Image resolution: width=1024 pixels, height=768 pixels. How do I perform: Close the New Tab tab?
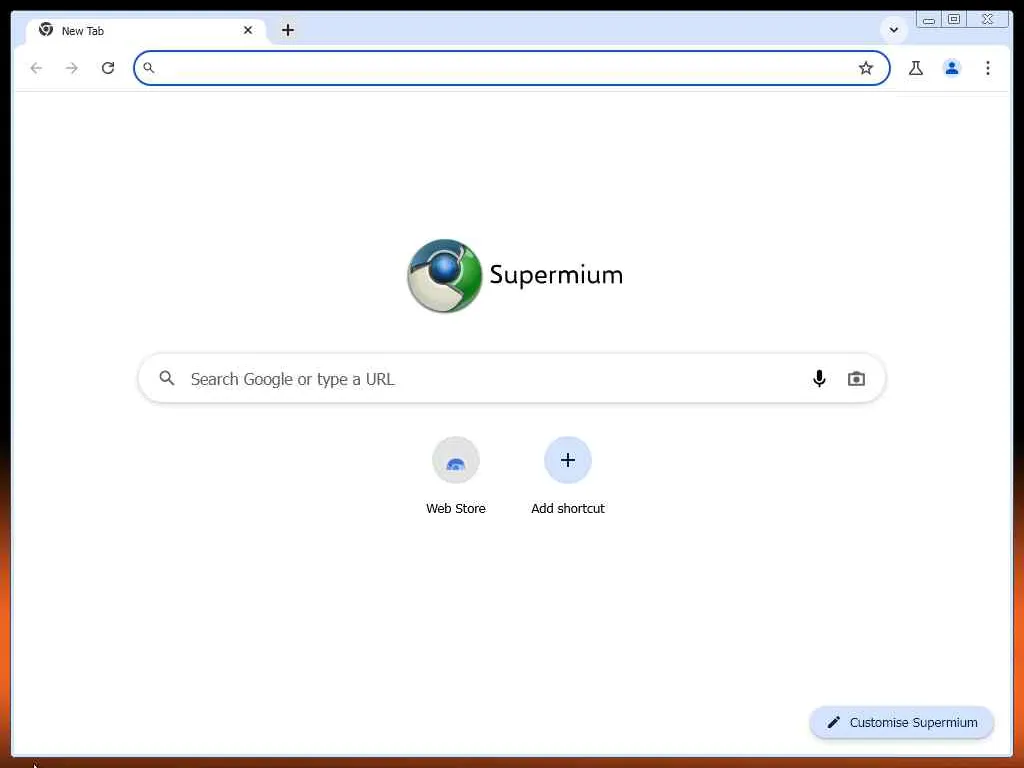tap(248, 30)
